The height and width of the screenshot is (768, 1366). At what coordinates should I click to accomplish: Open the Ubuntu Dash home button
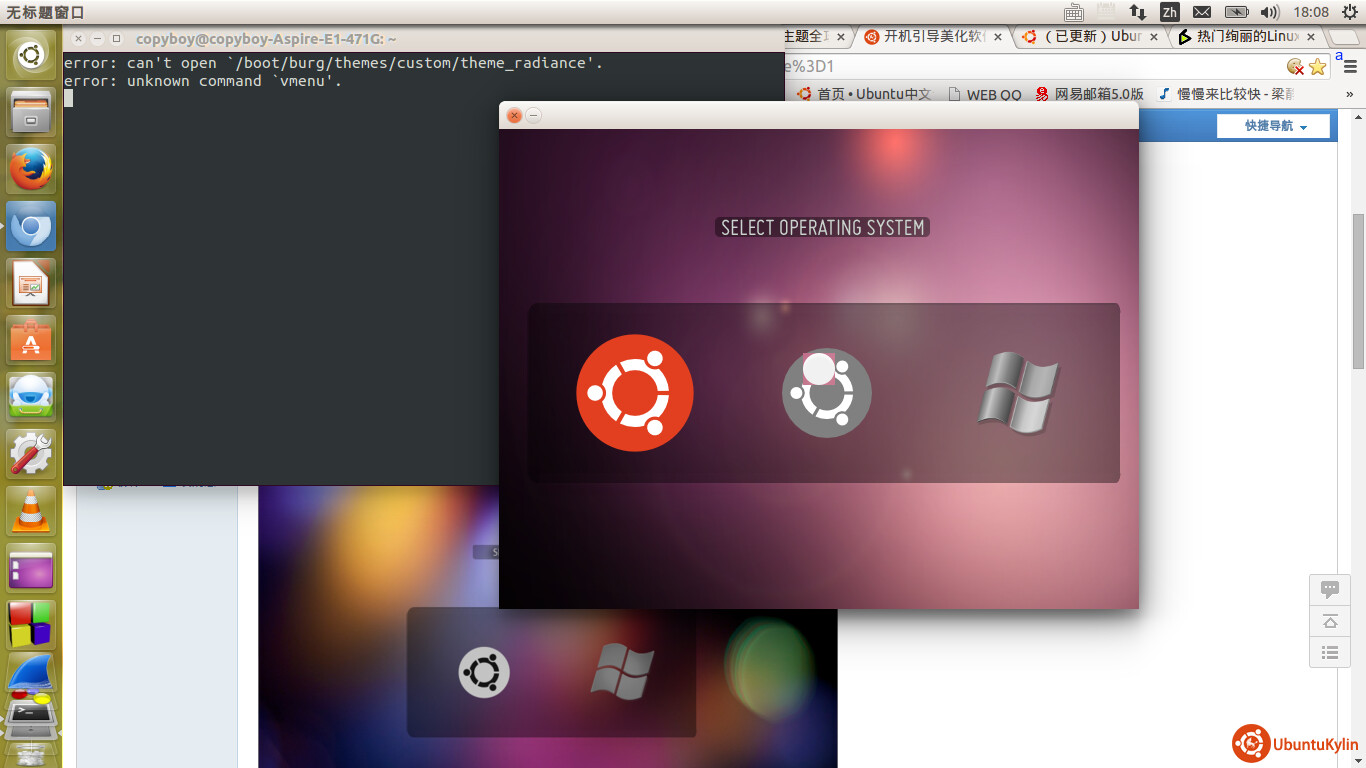click(31, 54)
